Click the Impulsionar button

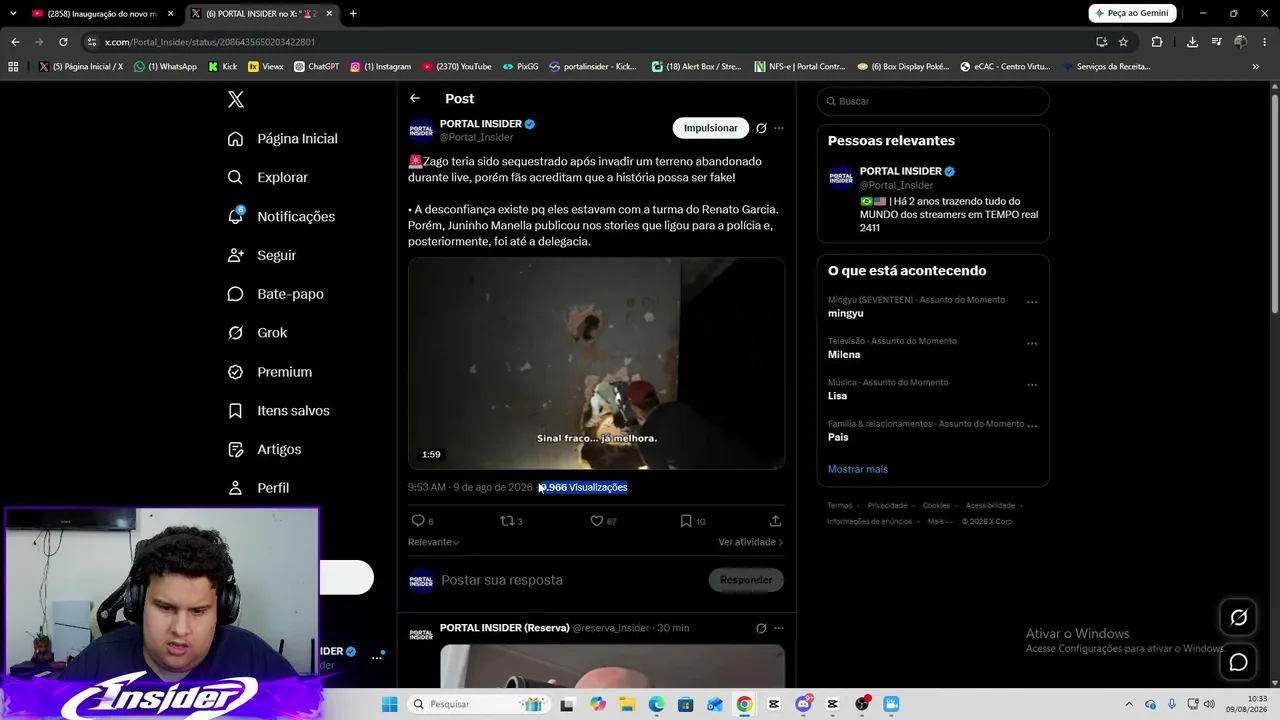tap(710, 128)
